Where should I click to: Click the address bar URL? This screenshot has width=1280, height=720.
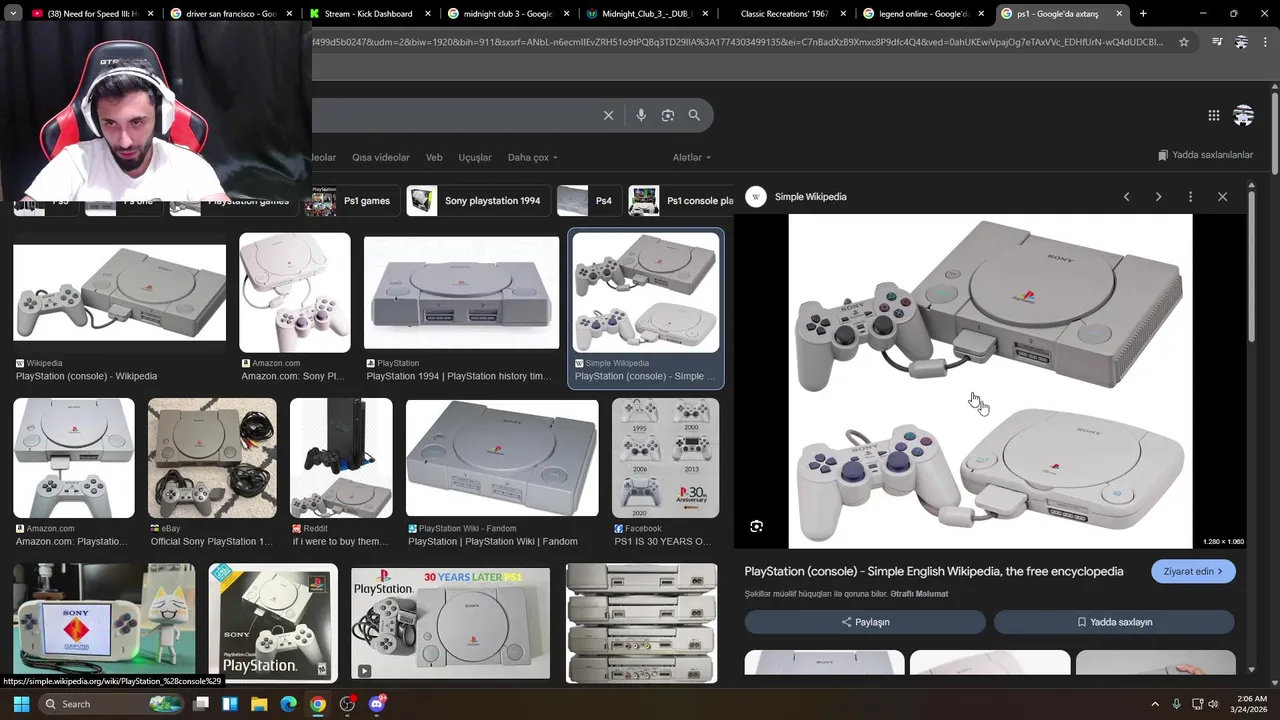coord(738,42)
